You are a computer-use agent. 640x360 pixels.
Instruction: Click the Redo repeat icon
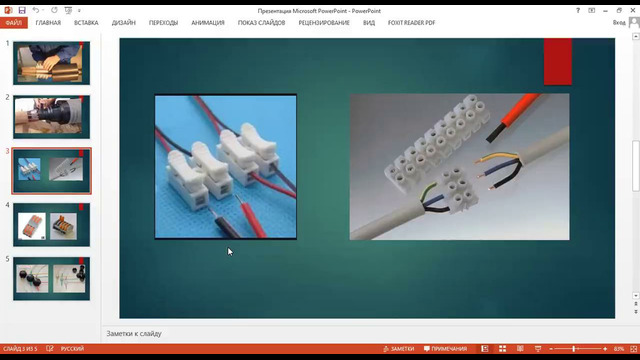pos(54,10)
